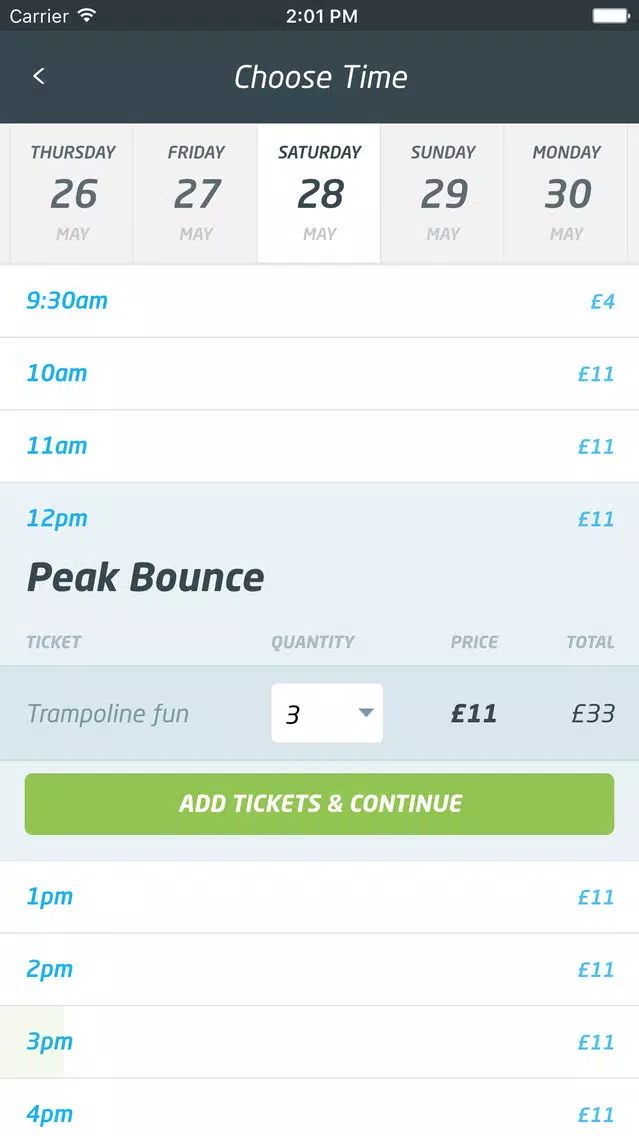Tap the battery indicator icon
Image resolution: width=639 pixels, height=1136 pixels.
click(611, 15)
